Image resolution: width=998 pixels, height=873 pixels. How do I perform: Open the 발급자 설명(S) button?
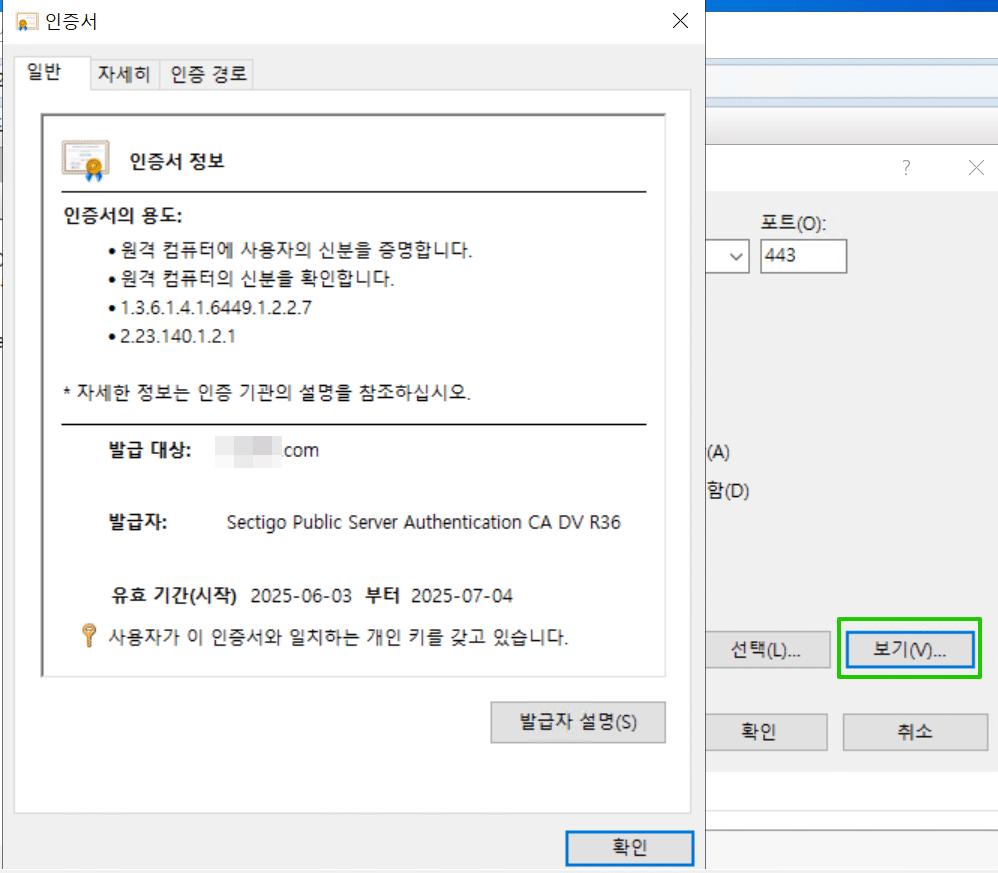578,722
